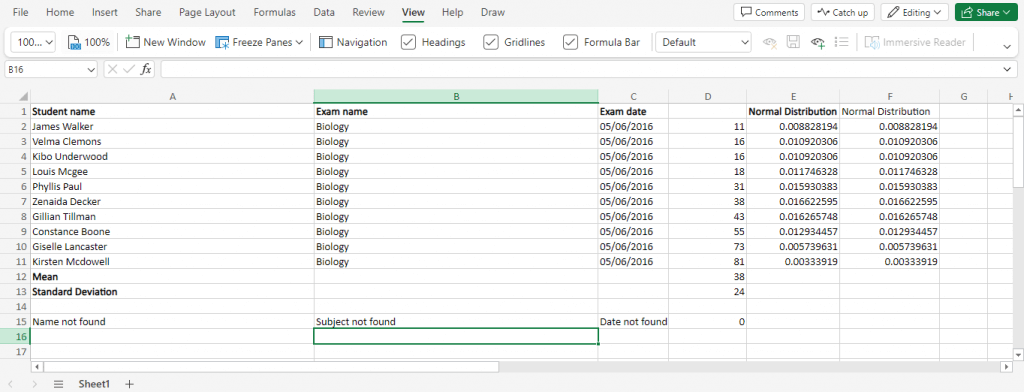Image resolution: width=1024 pixels, height=392 pixels.
Task: Open a New Window
Action: (165, 42)
